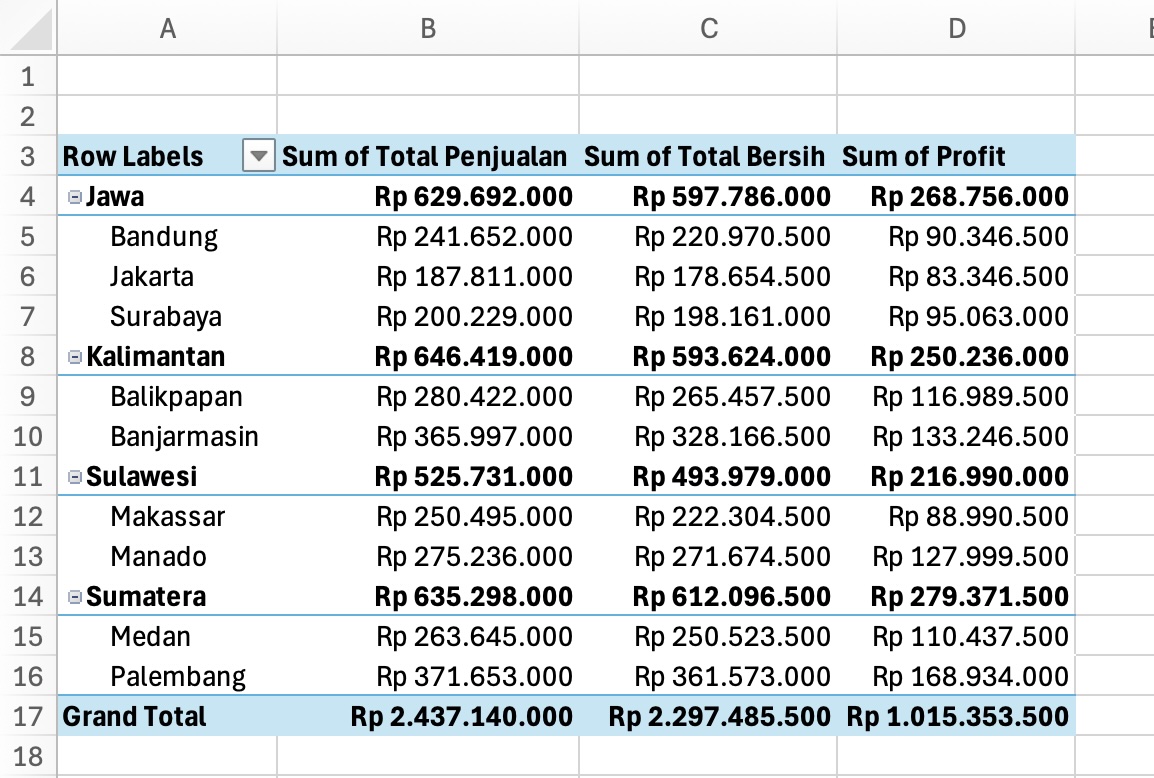Select the Palembang row label

pyautogui.click(x=178, y=677)
